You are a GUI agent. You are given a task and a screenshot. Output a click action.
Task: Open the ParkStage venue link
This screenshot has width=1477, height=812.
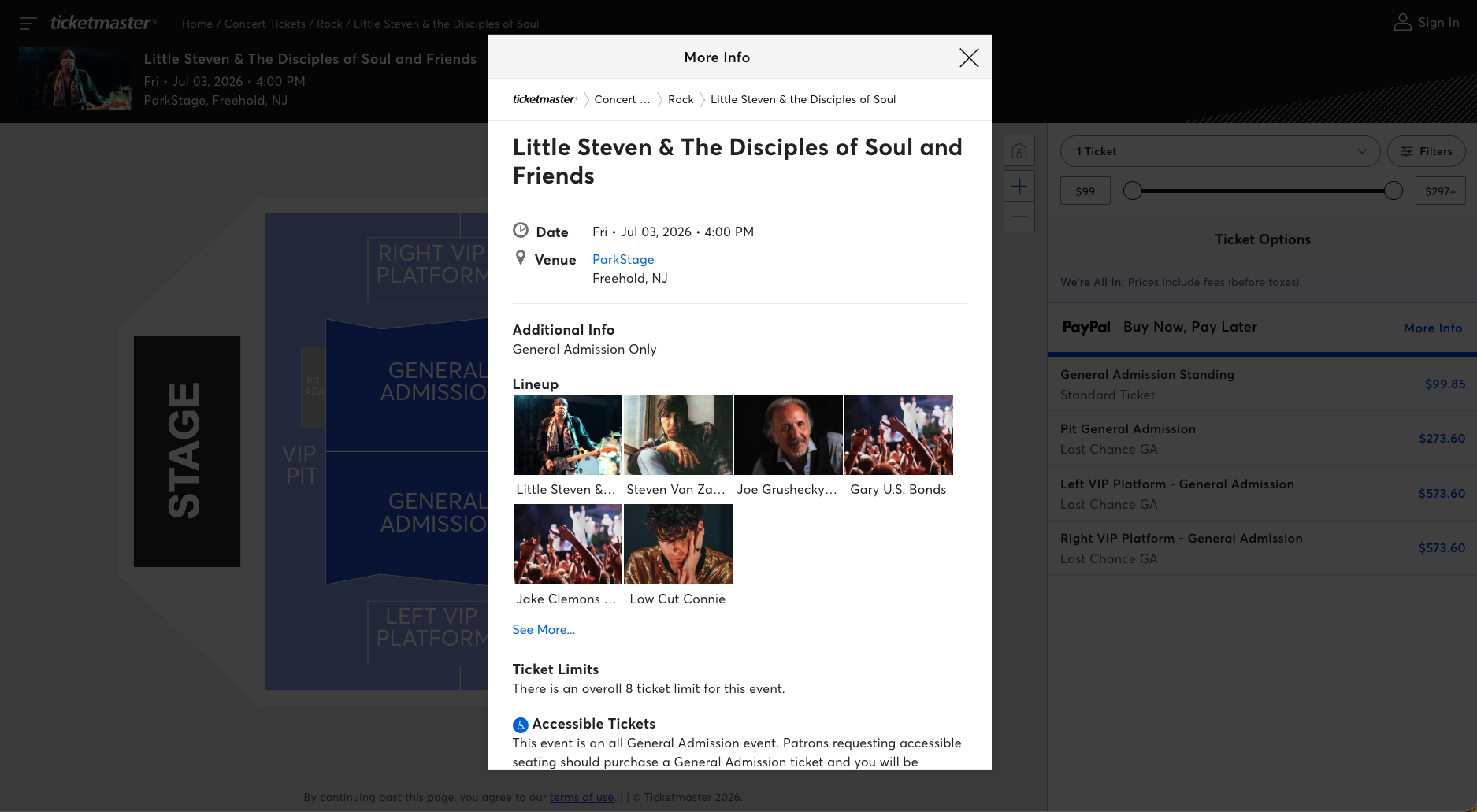(x=622, y=259)
